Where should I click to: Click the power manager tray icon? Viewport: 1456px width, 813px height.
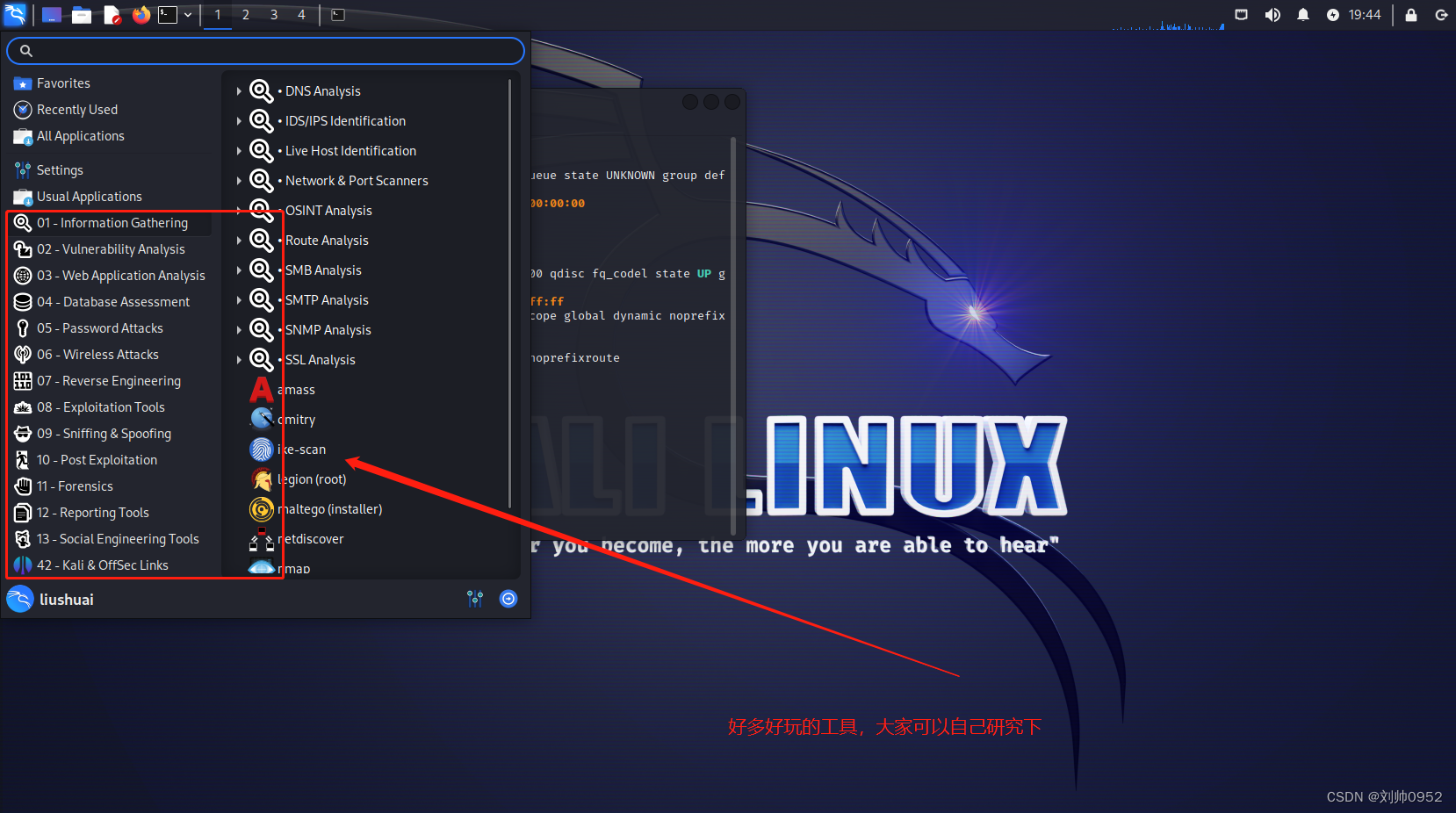[x=1332, y=15]
